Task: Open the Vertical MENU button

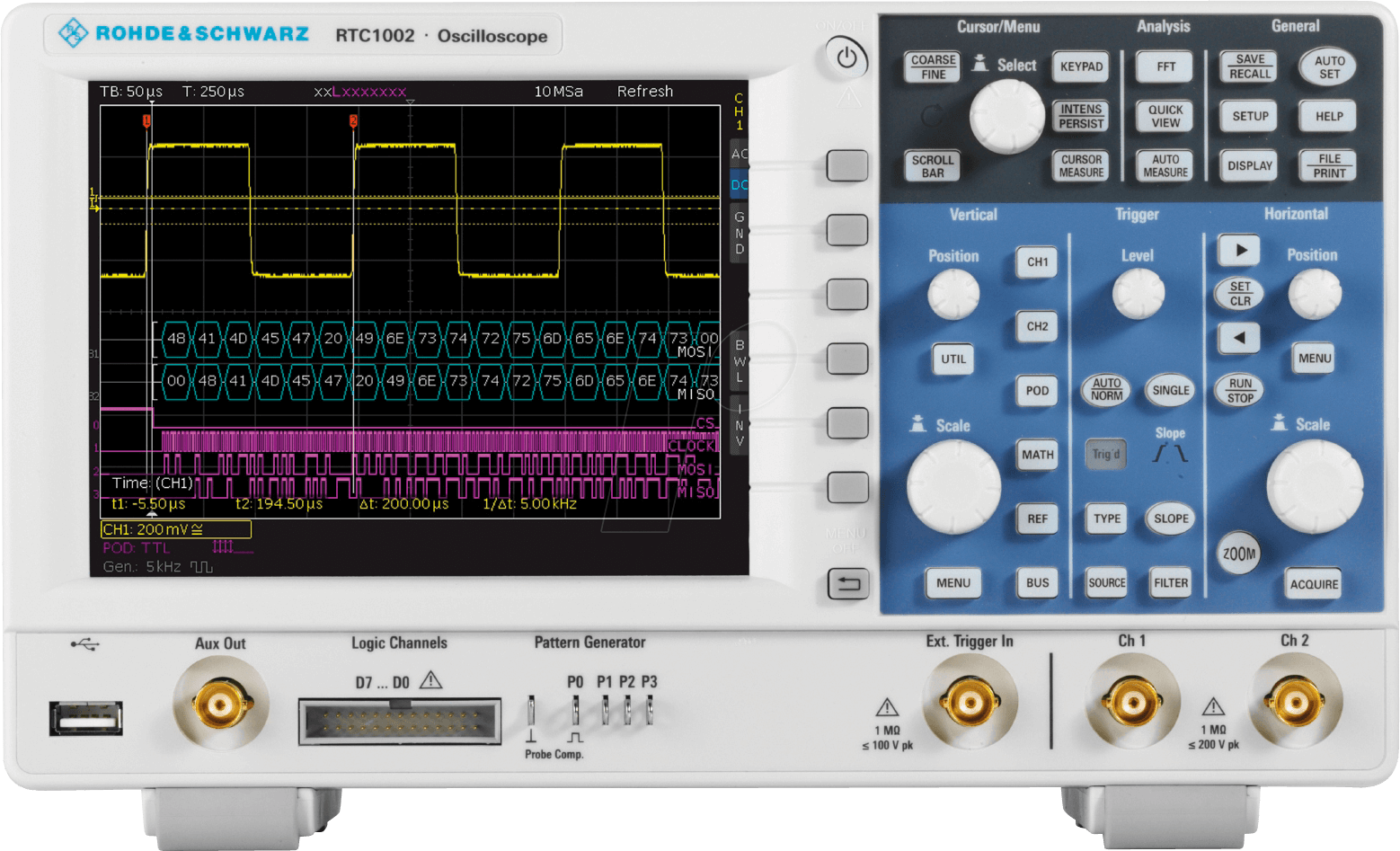Action: pos(953,583)
